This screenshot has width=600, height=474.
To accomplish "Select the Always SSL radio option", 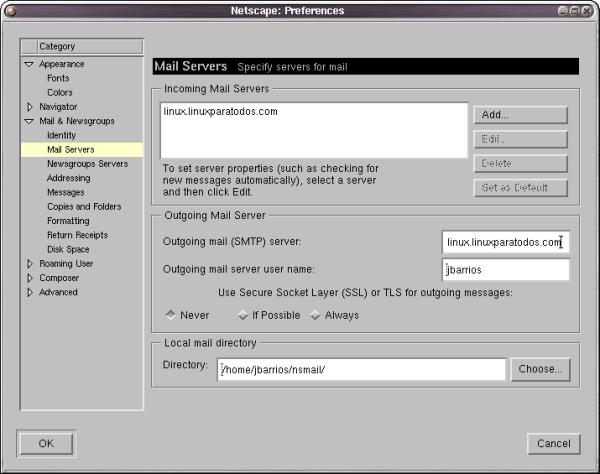I will (x=315, y=315).
